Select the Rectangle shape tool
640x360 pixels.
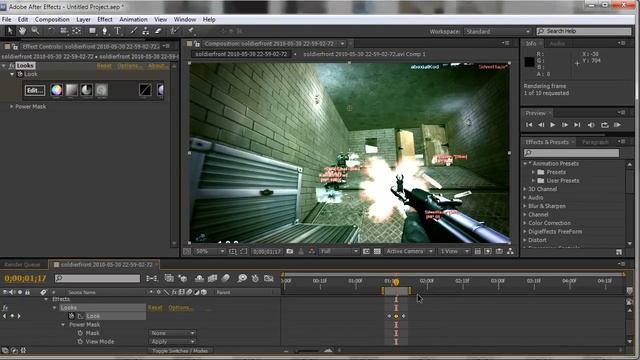(93, 31)
